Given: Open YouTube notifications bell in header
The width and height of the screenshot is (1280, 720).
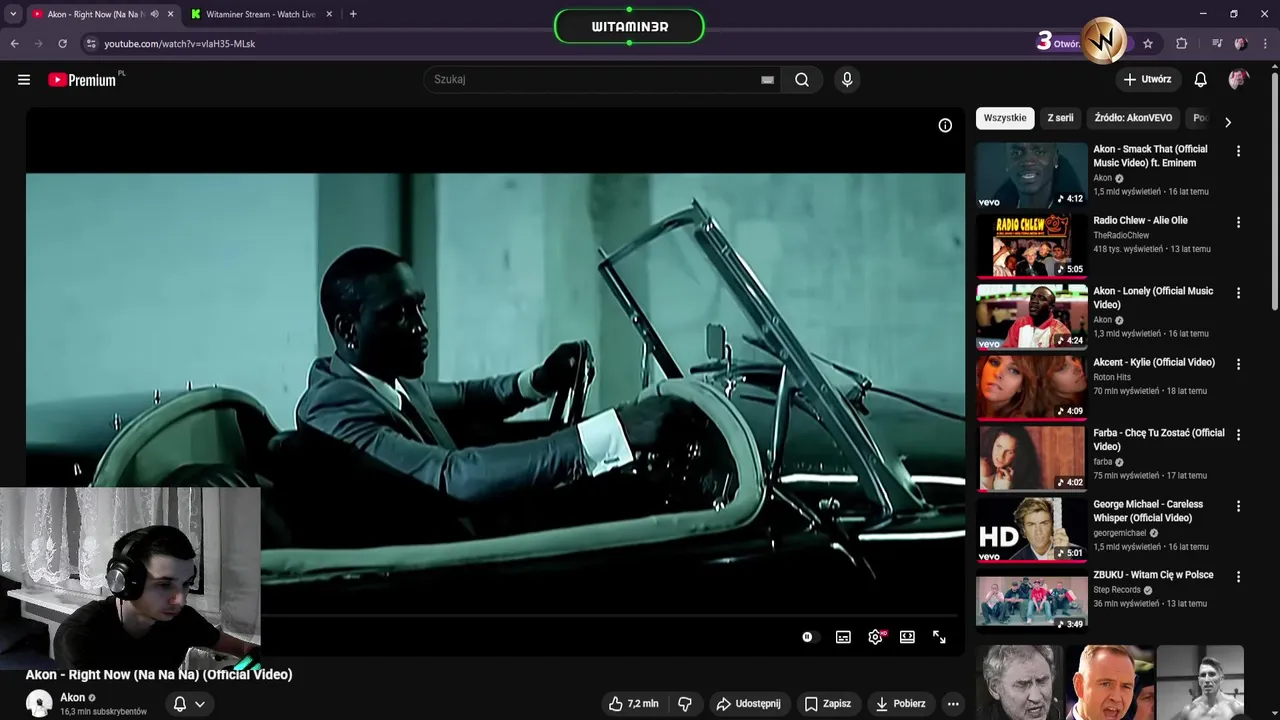Looking at the screenshot, I should click(1201, 80).
